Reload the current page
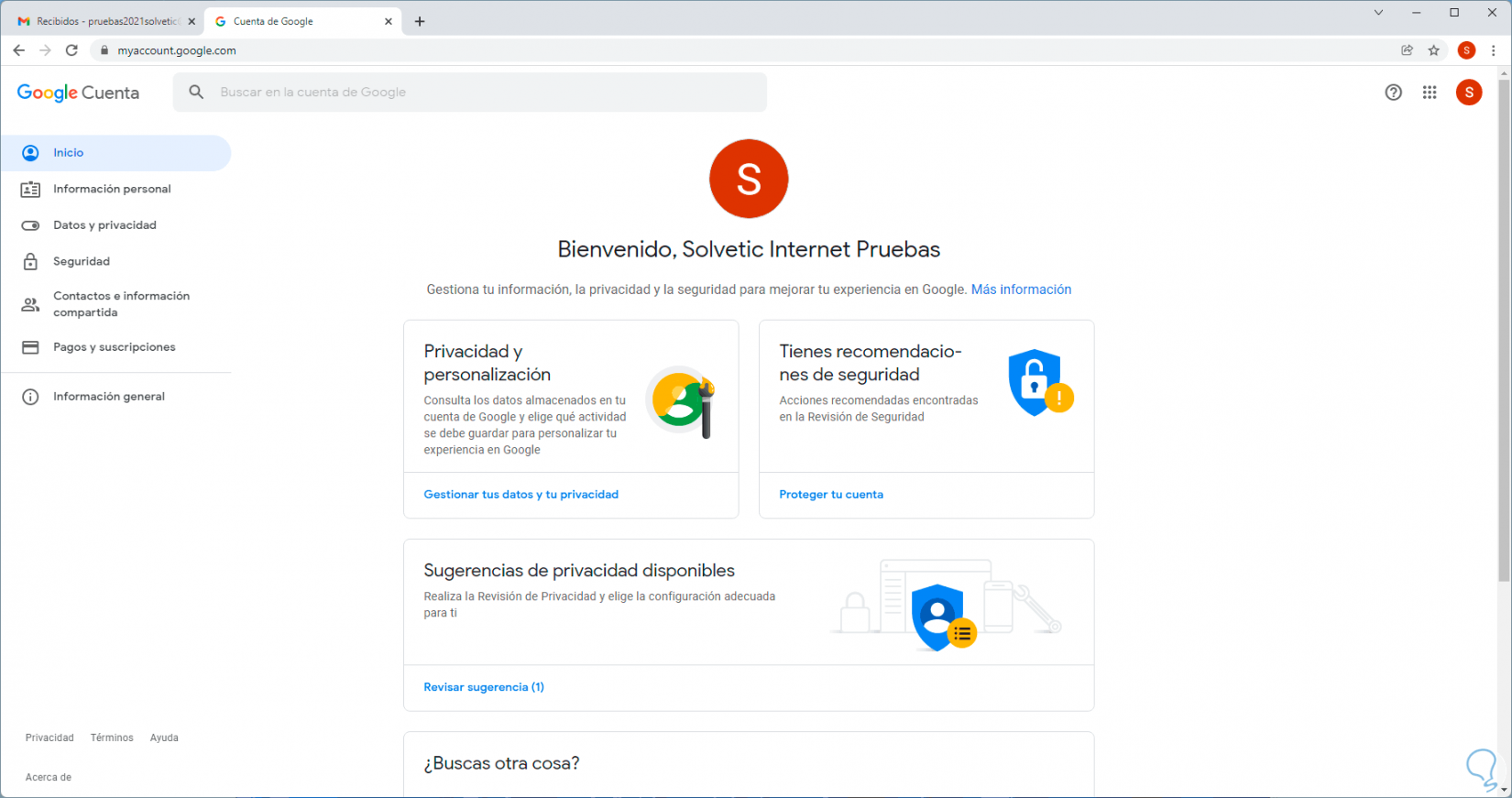This screenshot has height=798, width=1512. coord(71,50)
